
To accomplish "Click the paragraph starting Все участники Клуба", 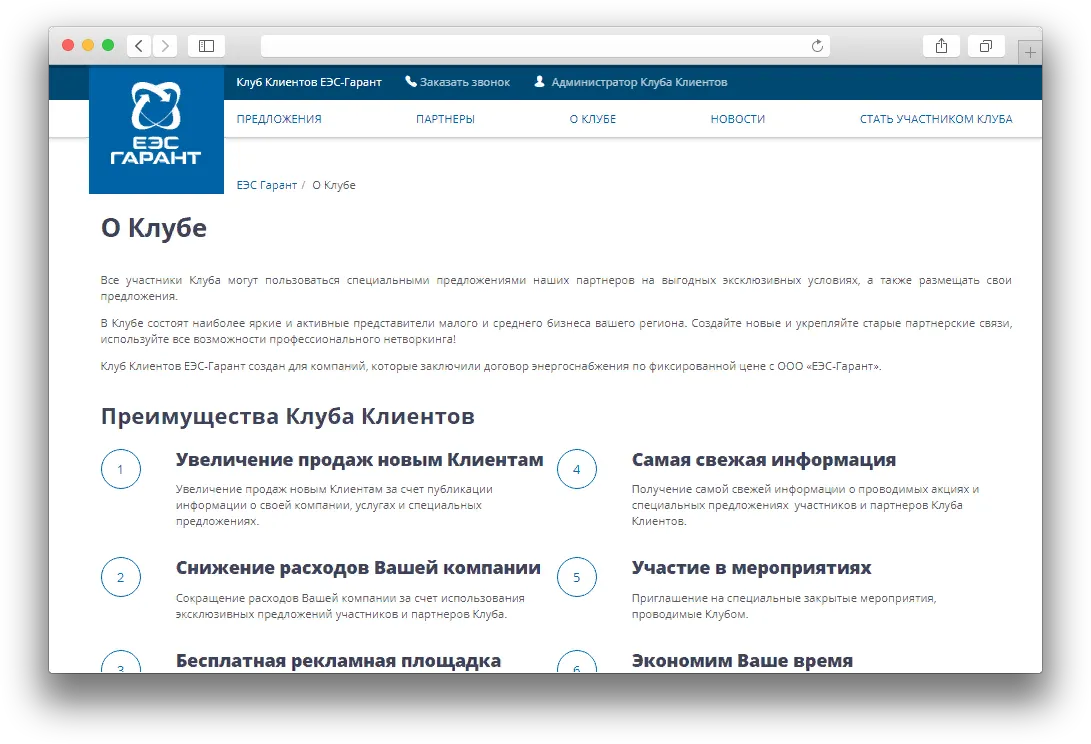I will (556, 288).
